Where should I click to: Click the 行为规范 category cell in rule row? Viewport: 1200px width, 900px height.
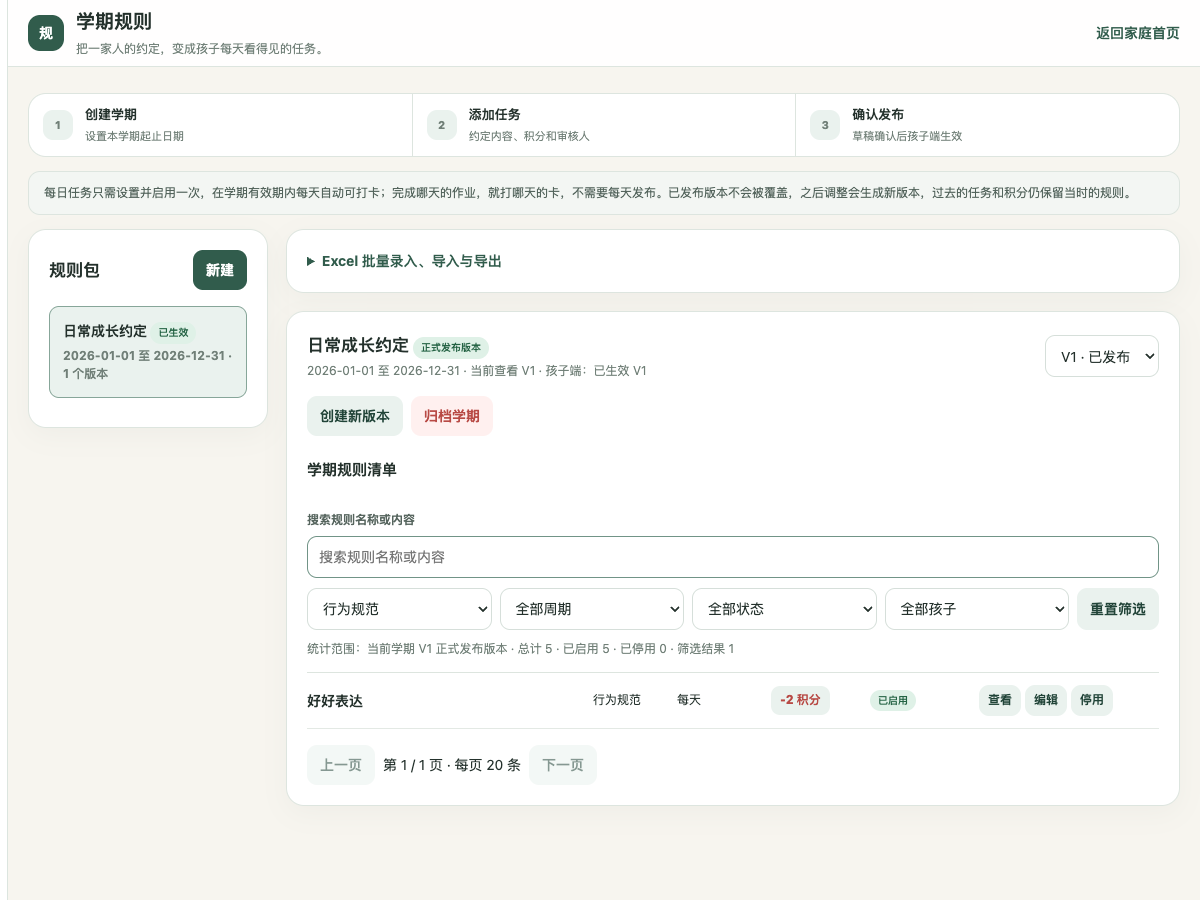pos(617,700)
